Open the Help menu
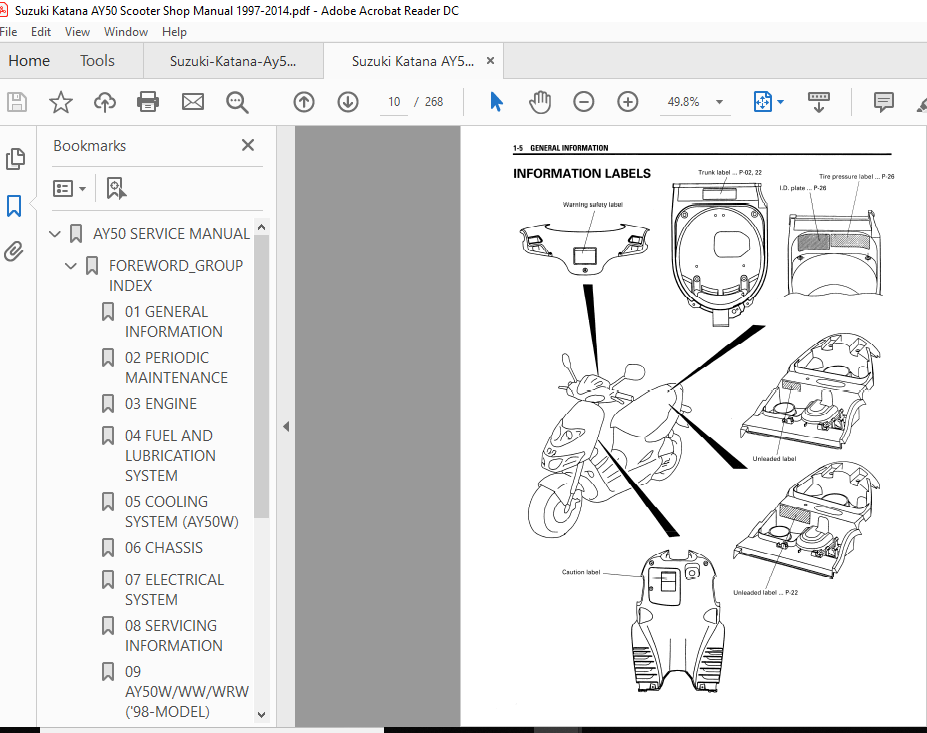927x733 pixels. click(x=174, y=32)
